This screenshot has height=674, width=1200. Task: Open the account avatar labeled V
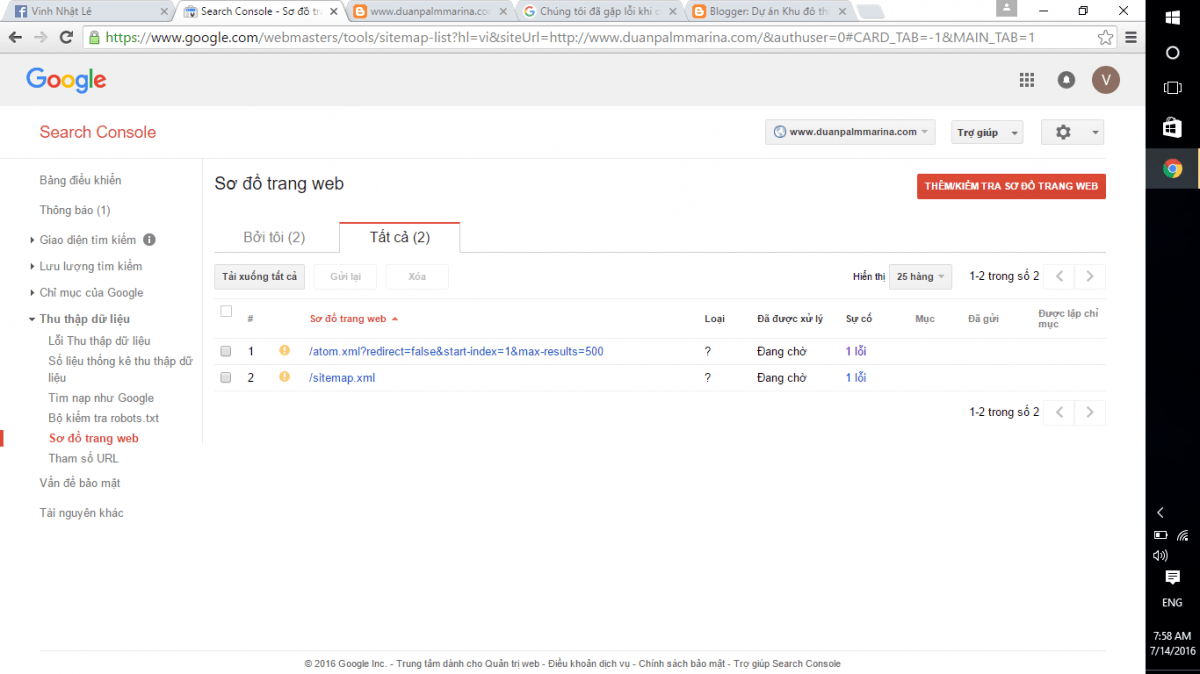1106,80
